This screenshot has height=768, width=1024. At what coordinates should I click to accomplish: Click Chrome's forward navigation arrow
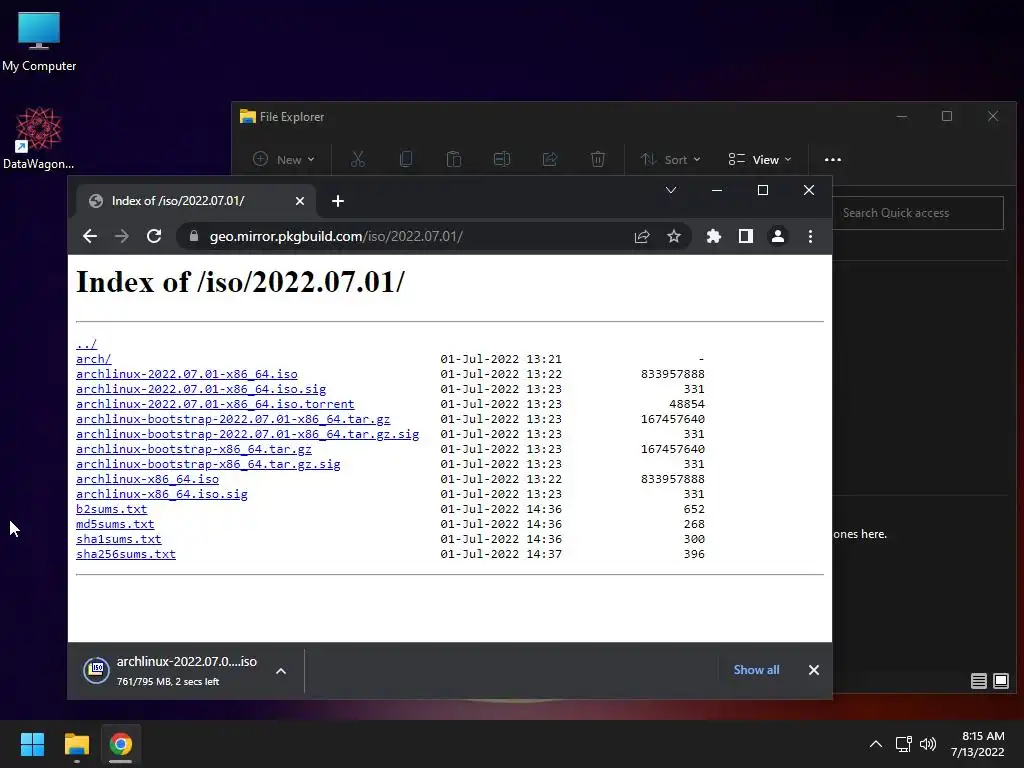coord(121,236)
